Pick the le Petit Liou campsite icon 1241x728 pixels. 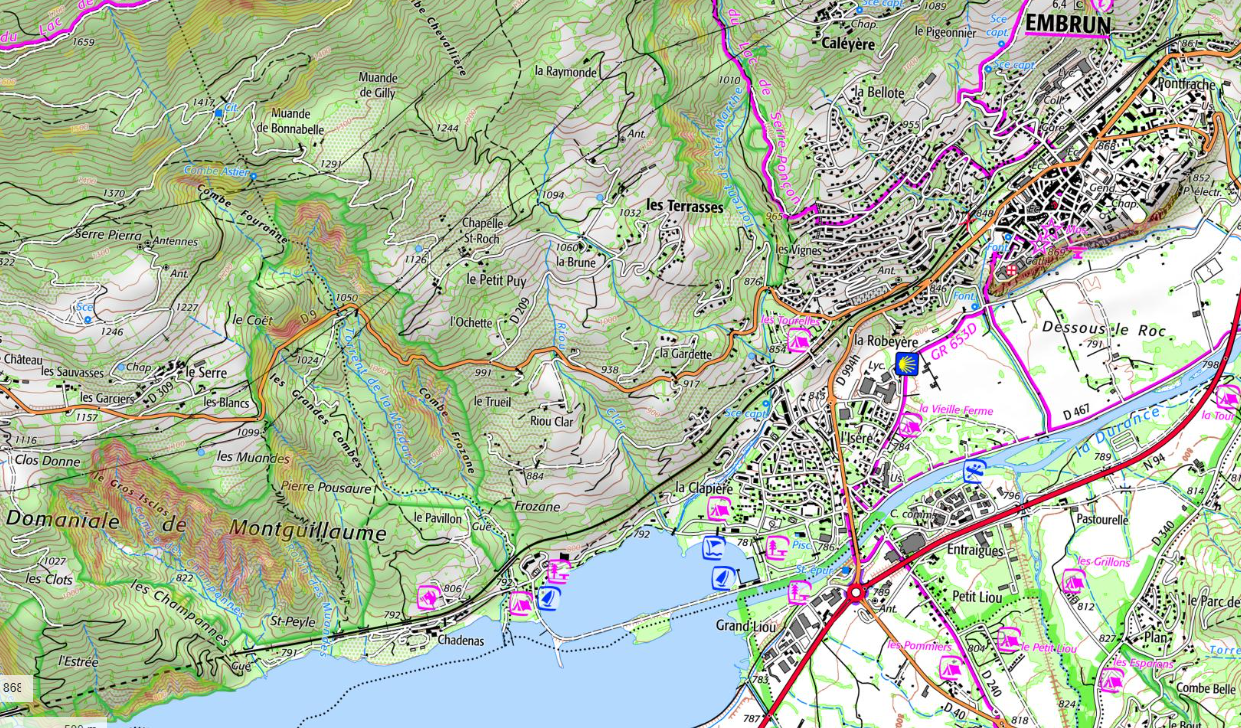pyautogui.click(x=1008, y=639)
